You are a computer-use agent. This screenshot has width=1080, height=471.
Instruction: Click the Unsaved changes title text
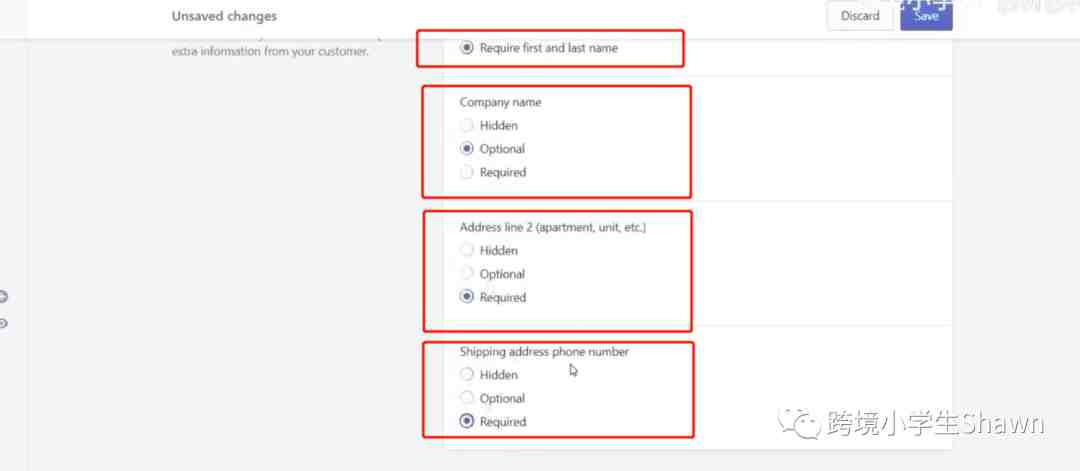click(x=224, y=16)
